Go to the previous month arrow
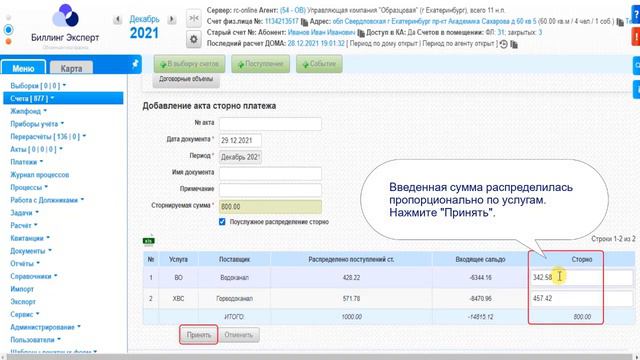 pos(118,19)
